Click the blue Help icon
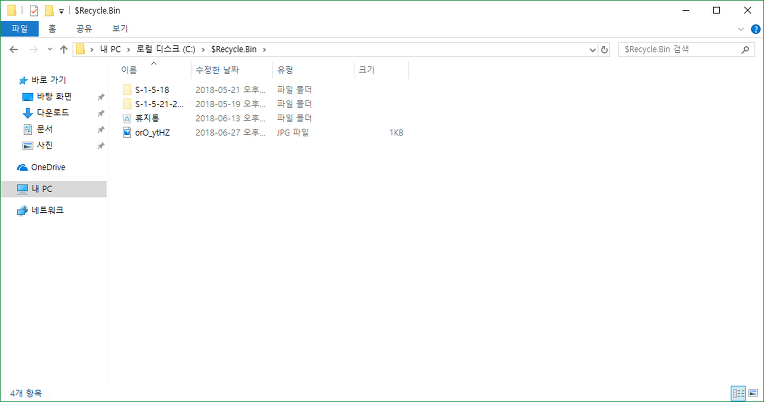The image size is (764, 402). coord(755,29)
